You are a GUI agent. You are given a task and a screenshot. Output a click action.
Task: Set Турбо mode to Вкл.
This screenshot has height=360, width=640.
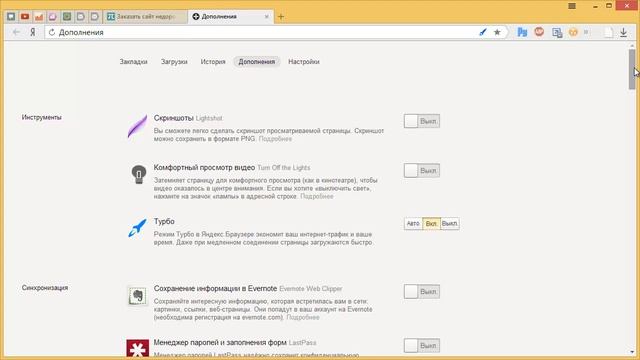click(431, 224)
